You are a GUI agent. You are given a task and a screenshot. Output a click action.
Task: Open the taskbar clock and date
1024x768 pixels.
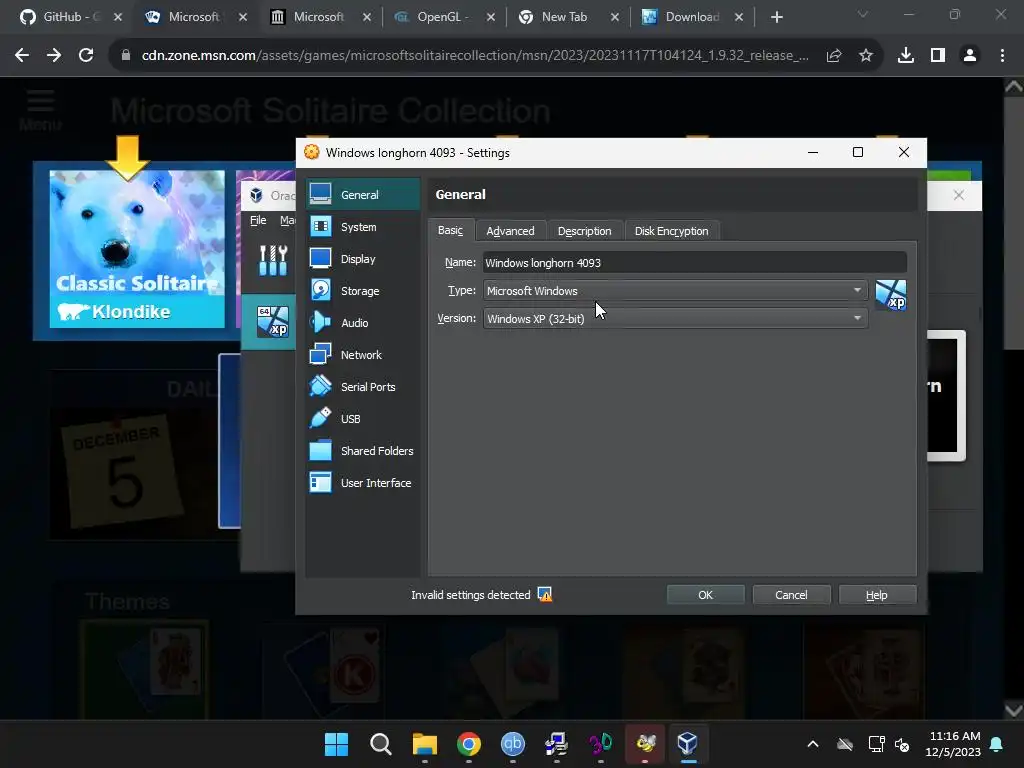tap(953, 744)
